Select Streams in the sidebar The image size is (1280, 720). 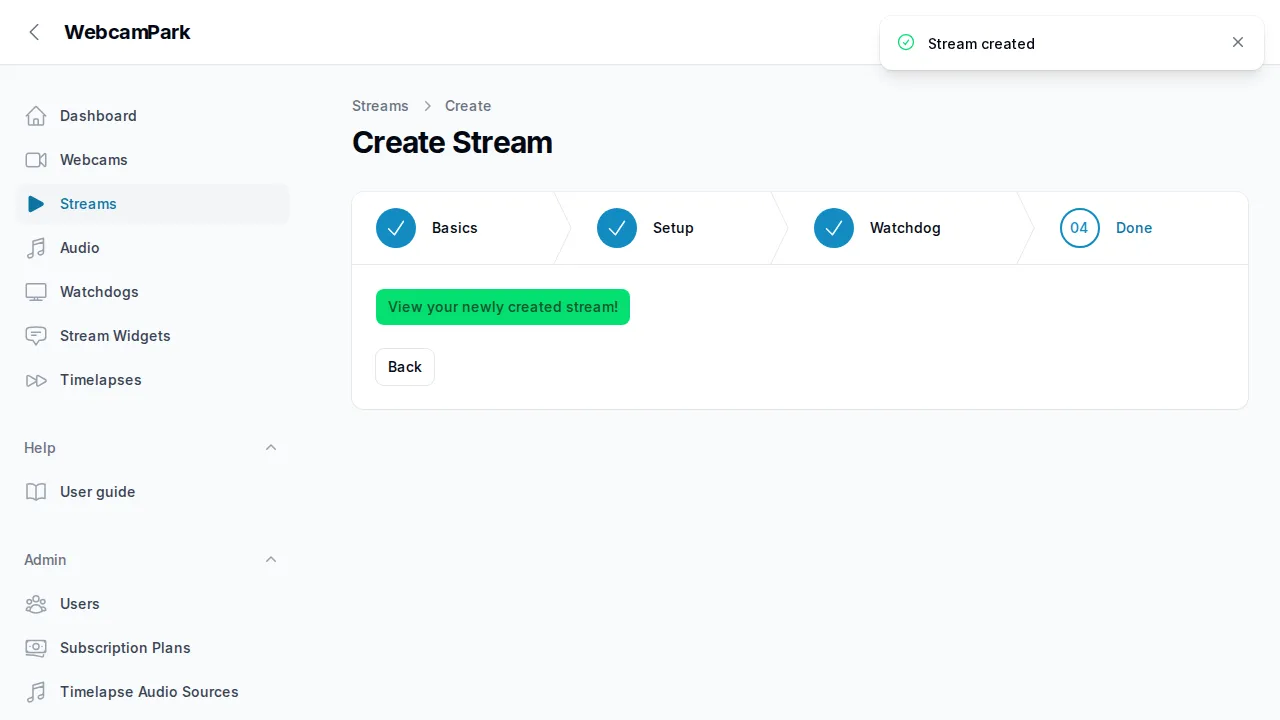pyautogui.click(x=153, y=204)
